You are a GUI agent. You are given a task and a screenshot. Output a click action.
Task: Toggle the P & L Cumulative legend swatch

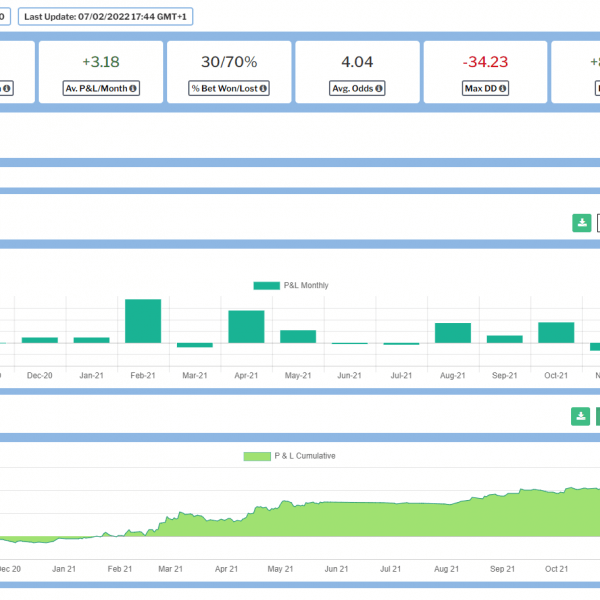[x=257, y=456]
